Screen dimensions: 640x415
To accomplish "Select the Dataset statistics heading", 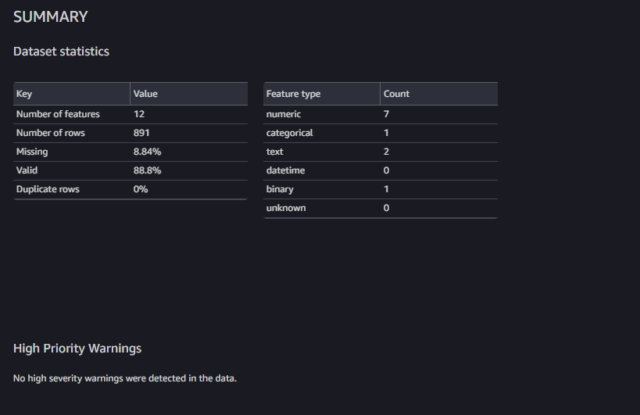I will pyautogui.click(x=61, y=51).
